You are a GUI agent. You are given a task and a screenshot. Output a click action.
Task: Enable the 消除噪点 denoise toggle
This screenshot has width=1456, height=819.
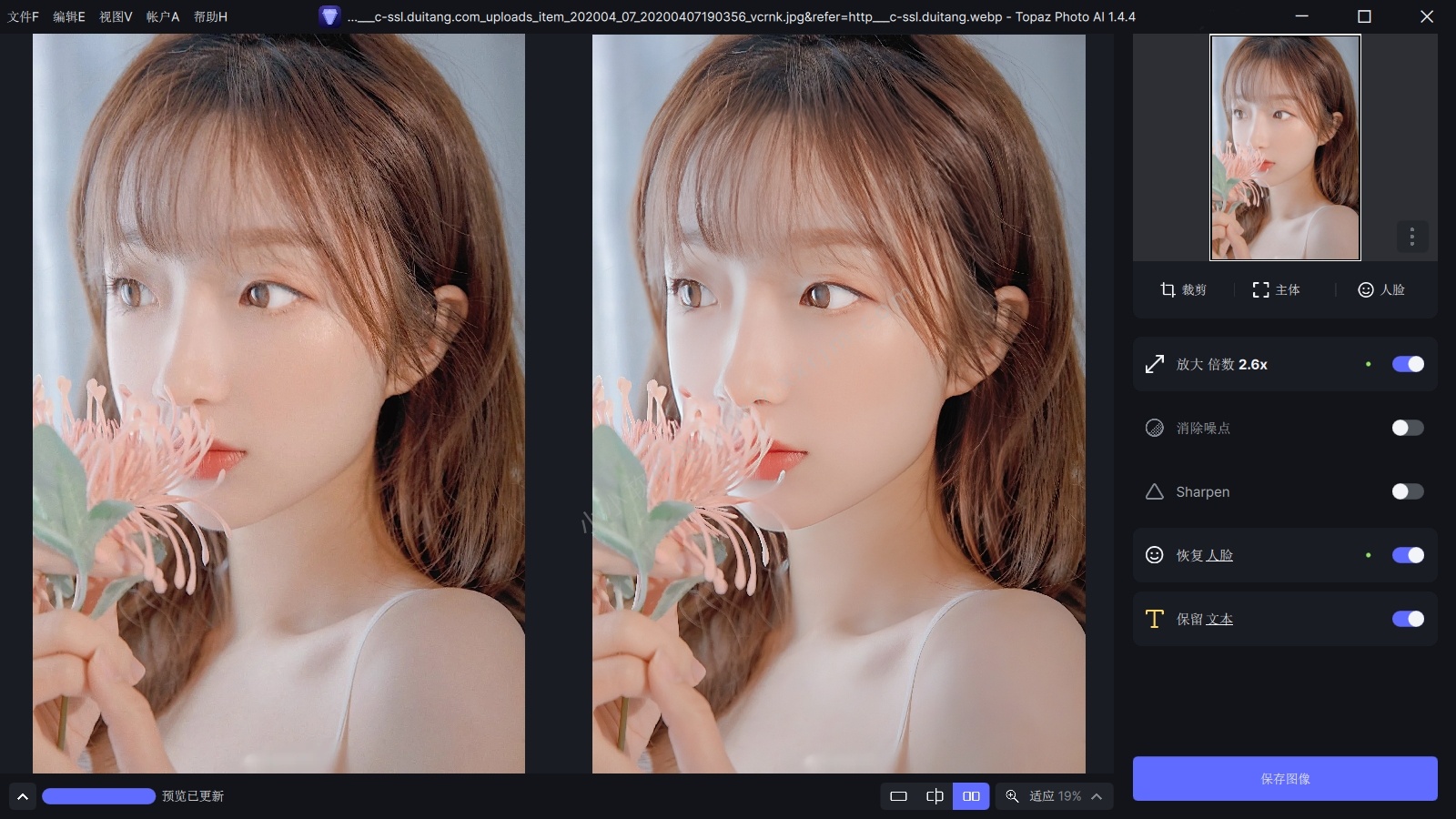point(1407,428)
